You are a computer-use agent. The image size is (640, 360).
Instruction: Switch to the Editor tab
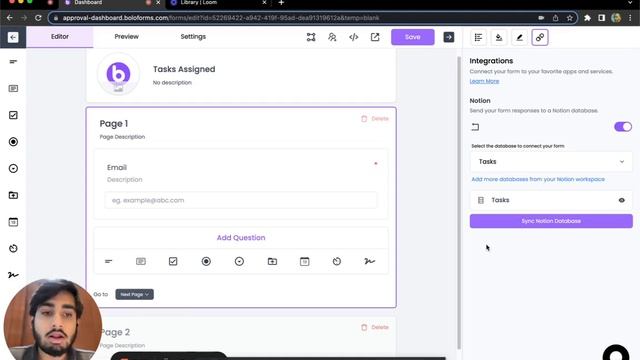click(60, 37)
